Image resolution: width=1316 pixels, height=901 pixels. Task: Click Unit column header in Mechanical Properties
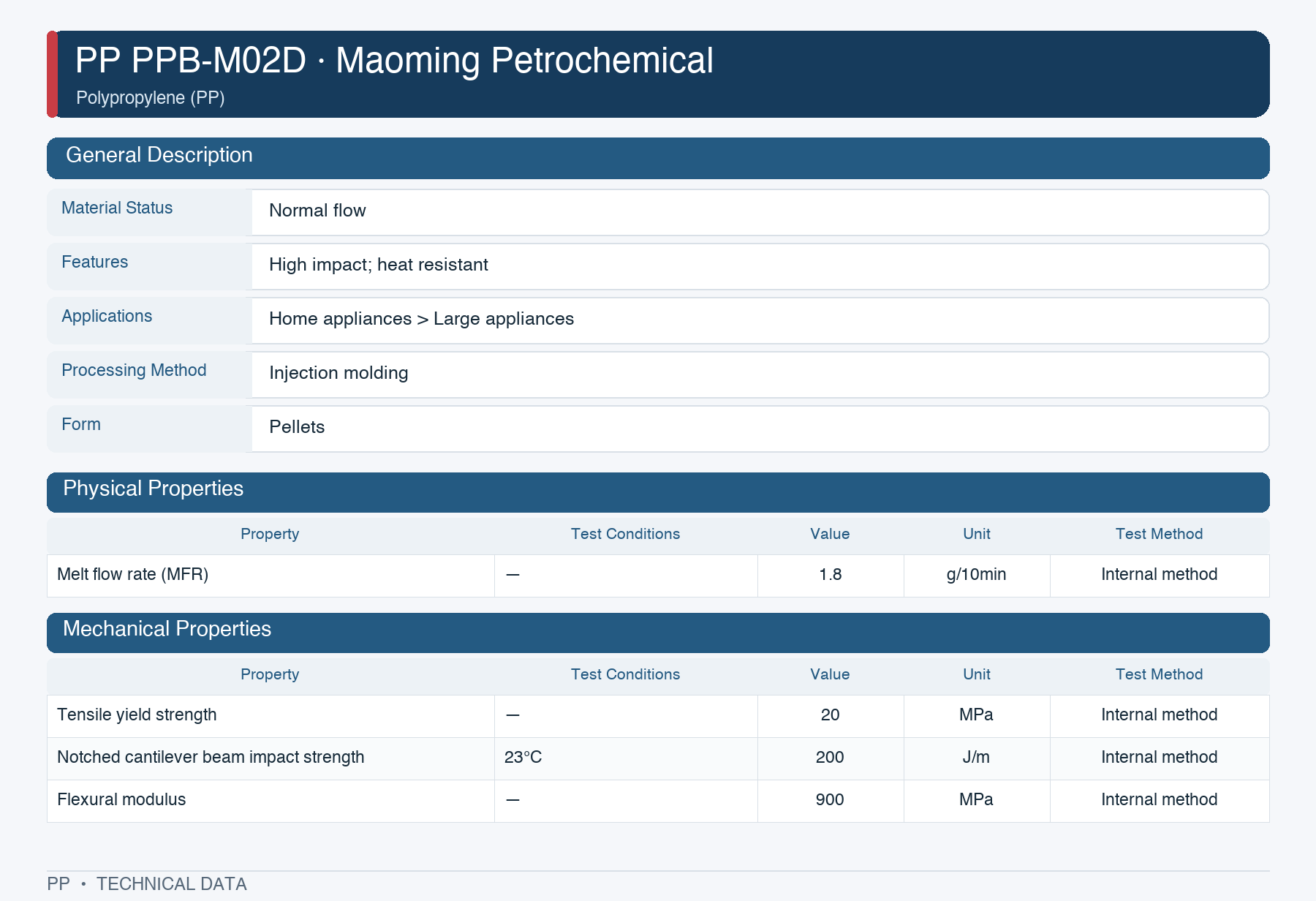point(977,674)
